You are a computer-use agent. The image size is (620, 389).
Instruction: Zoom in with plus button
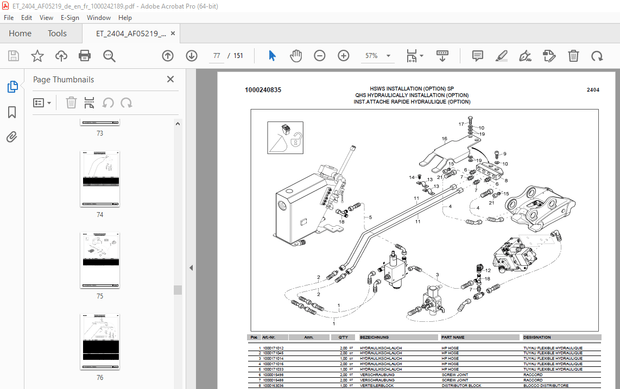[343, 56]
